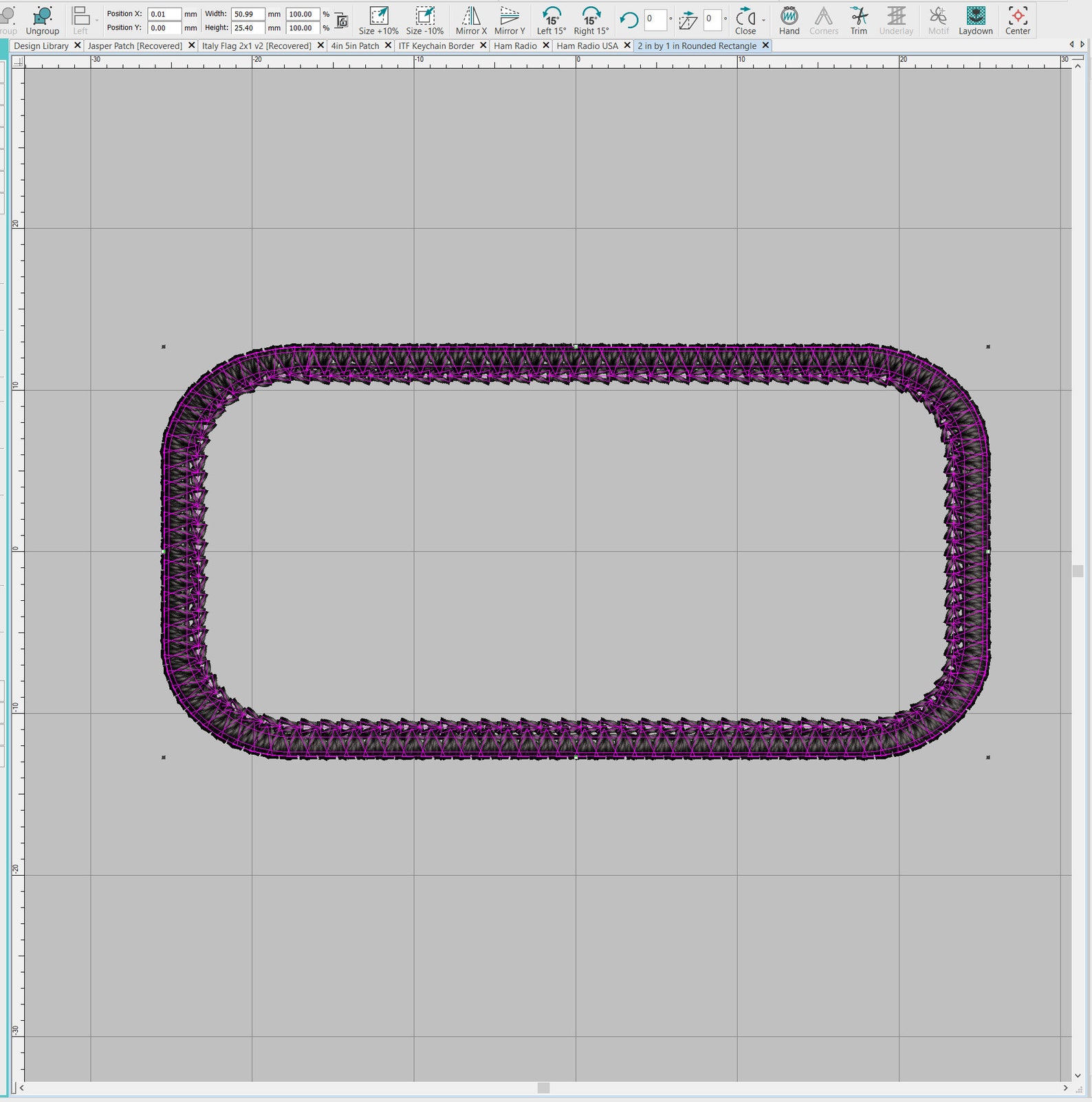Click the rotation angle input field
The image size is (1092, 1102).
pos(655,20)
